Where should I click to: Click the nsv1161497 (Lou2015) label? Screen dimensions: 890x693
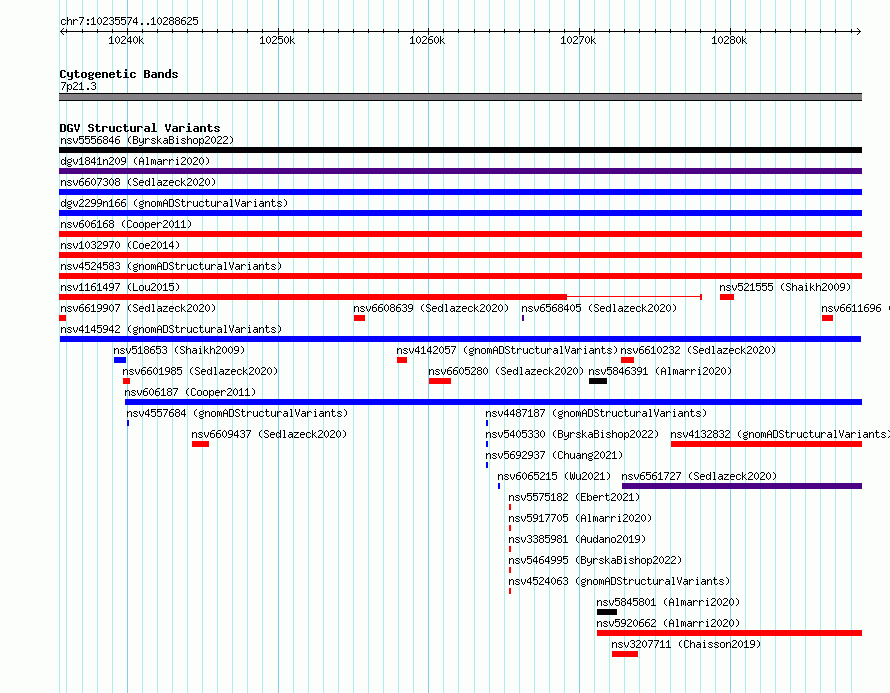[120, 287]
